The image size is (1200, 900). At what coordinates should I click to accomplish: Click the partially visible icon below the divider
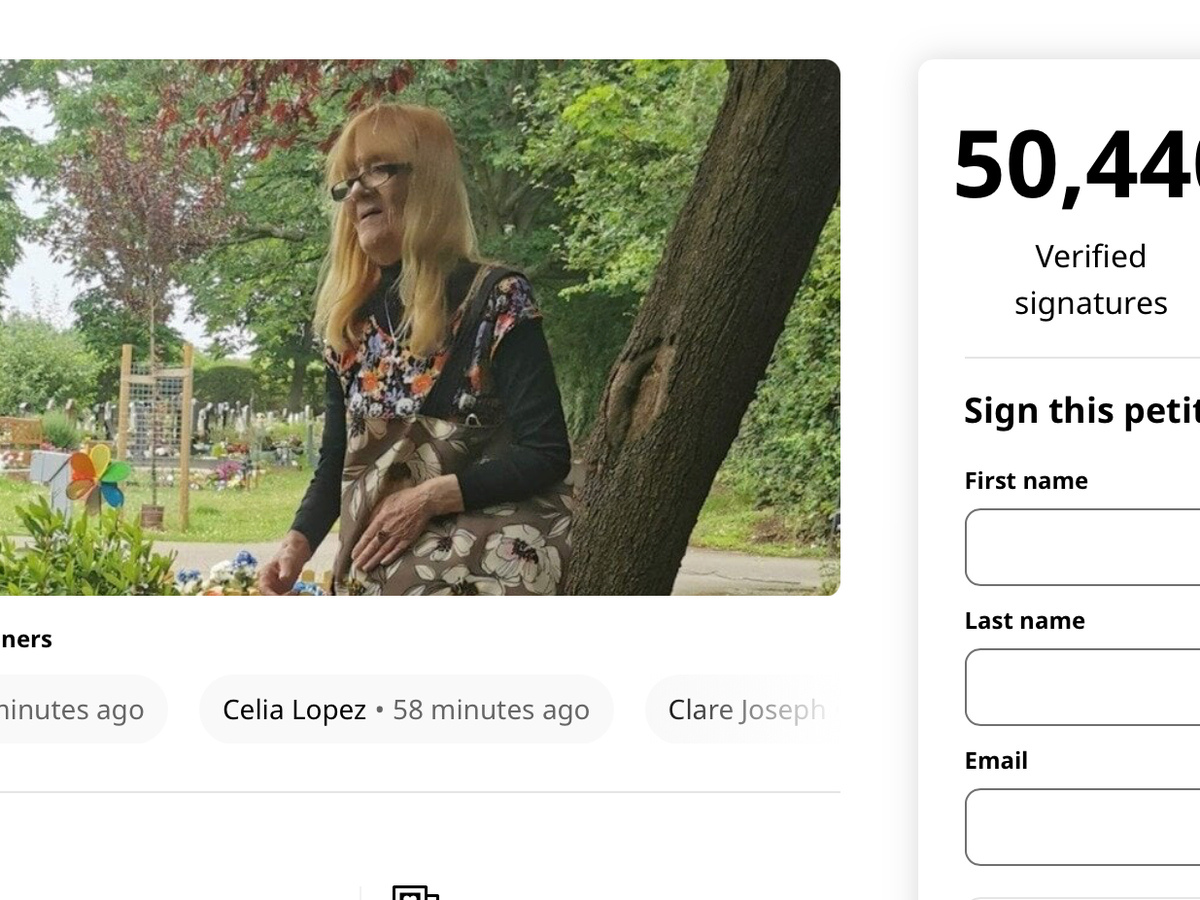[x=415, y=892]
